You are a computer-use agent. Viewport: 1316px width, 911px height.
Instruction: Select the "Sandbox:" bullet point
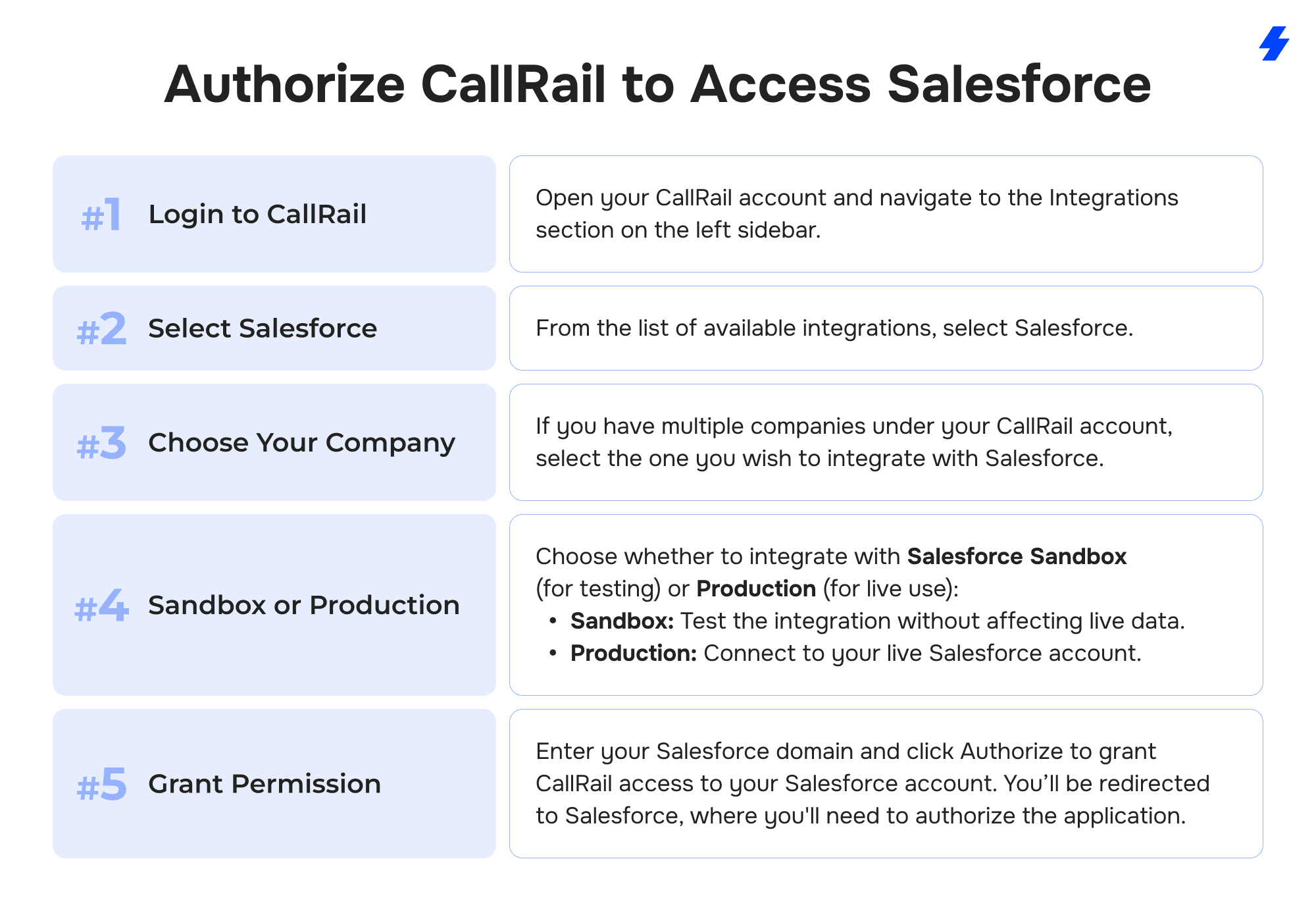622,621
